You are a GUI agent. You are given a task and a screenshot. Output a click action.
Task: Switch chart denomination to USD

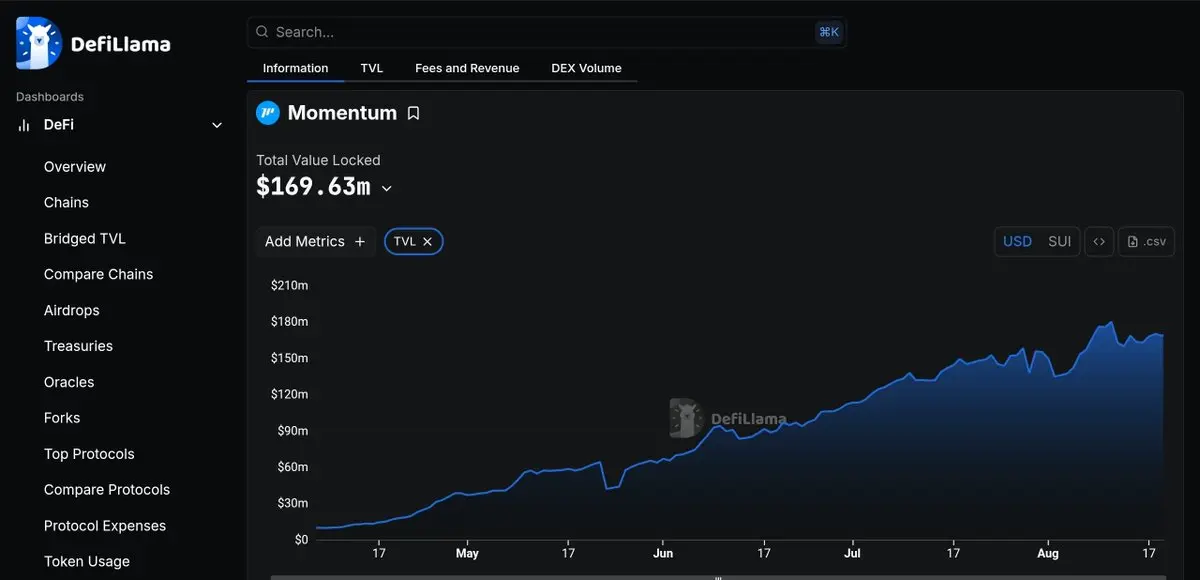coord(1017,241)
